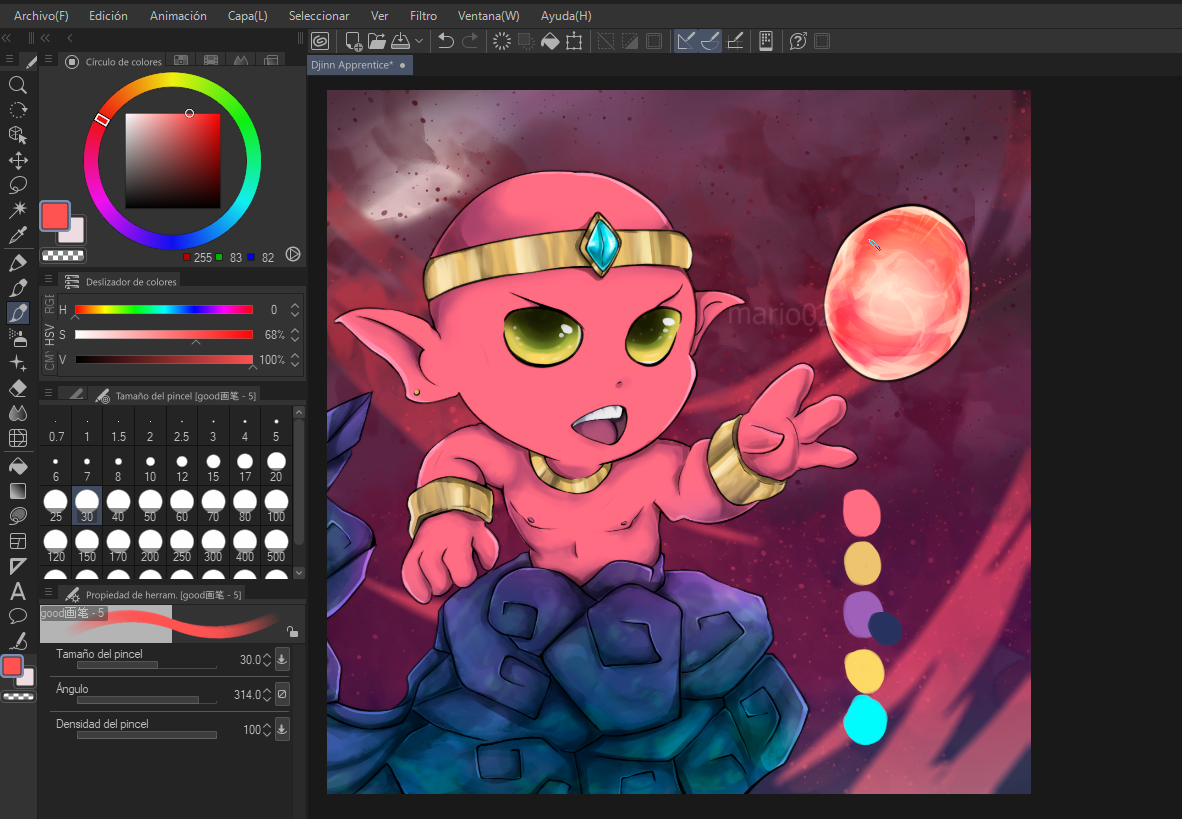The width and height of the screenshot is (1182, 819).
Task: Toggle snap to ruler in toolbar
Action: [685, 41]
